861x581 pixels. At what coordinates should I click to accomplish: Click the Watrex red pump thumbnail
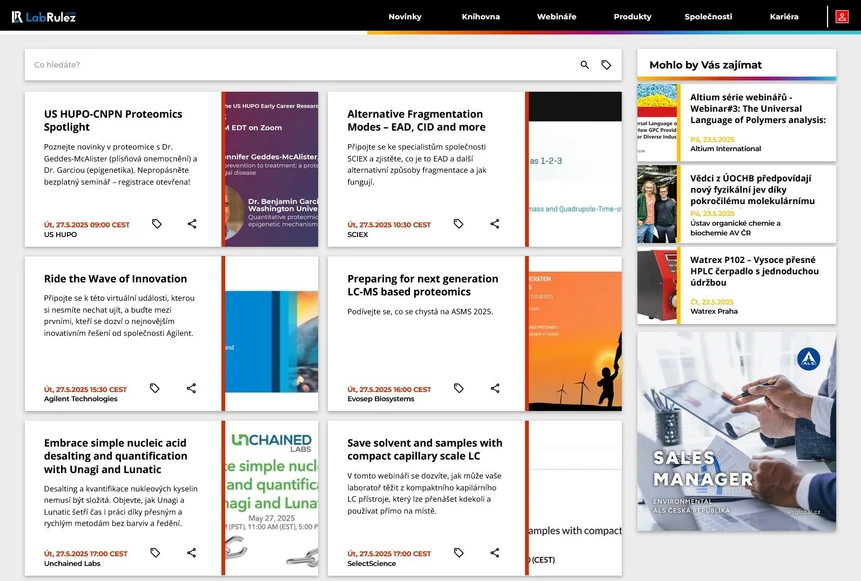(x=657, y=285)
